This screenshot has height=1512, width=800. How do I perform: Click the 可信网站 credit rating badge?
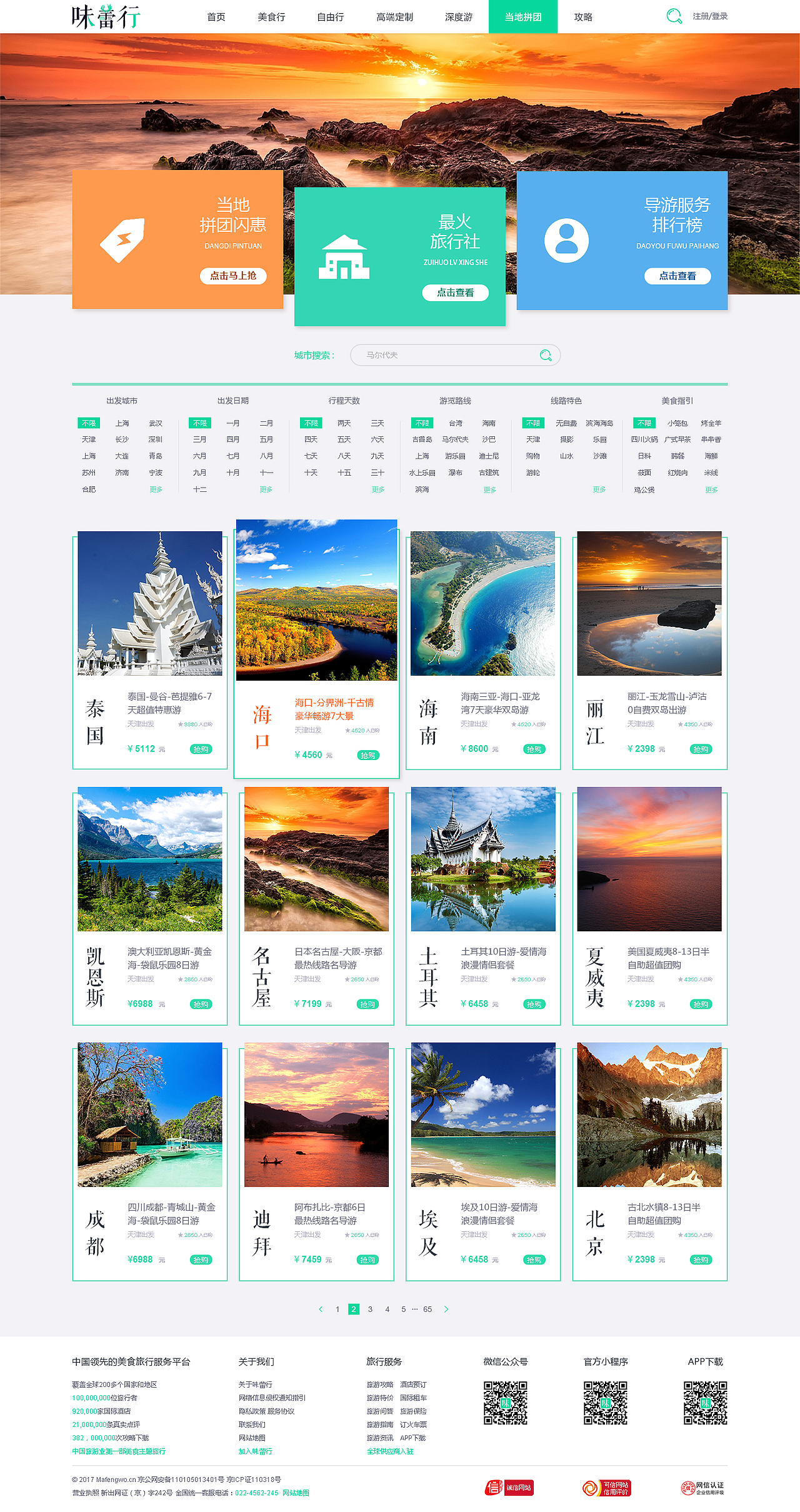pyautogui.click(x=606, y=1488)
